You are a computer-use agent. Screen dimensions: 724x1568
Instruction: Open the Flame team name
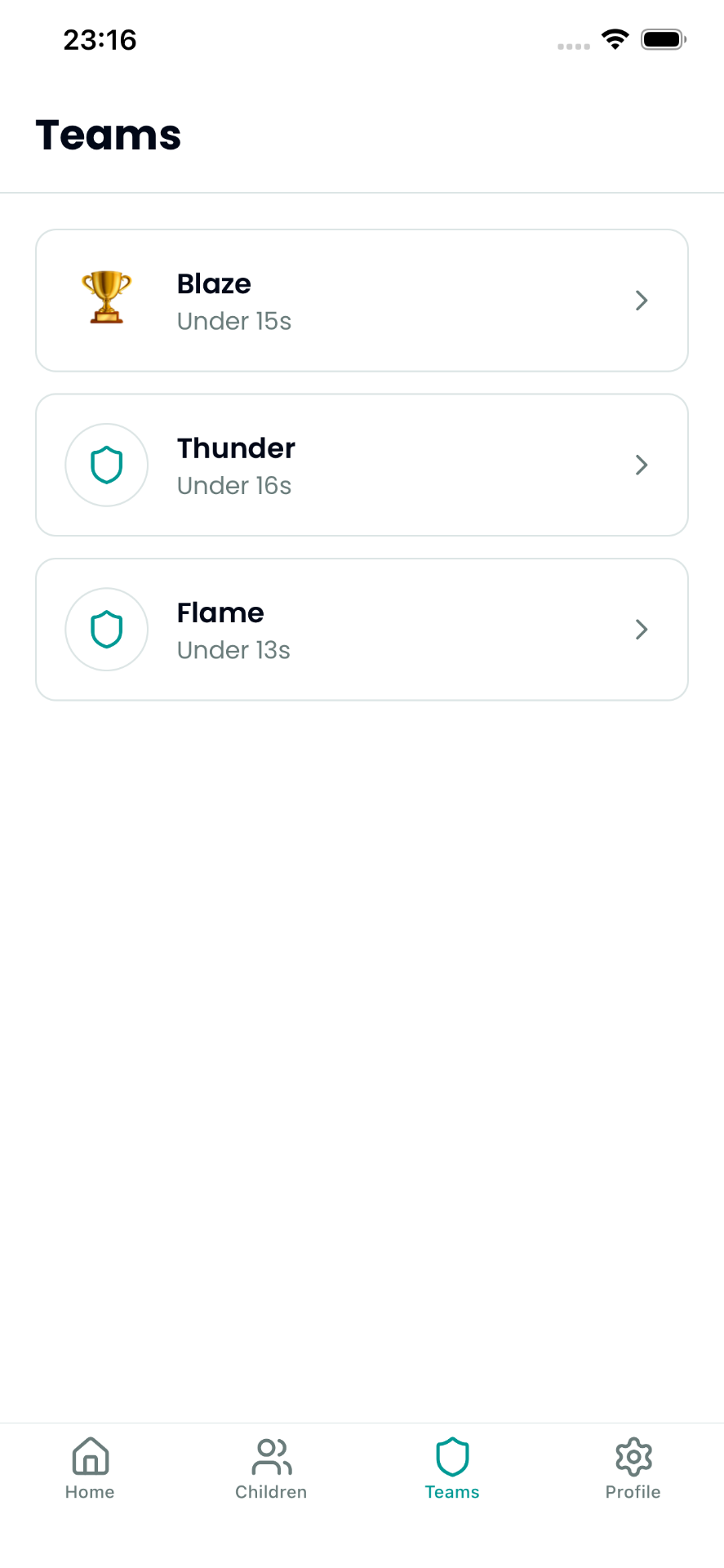[220, 613]
